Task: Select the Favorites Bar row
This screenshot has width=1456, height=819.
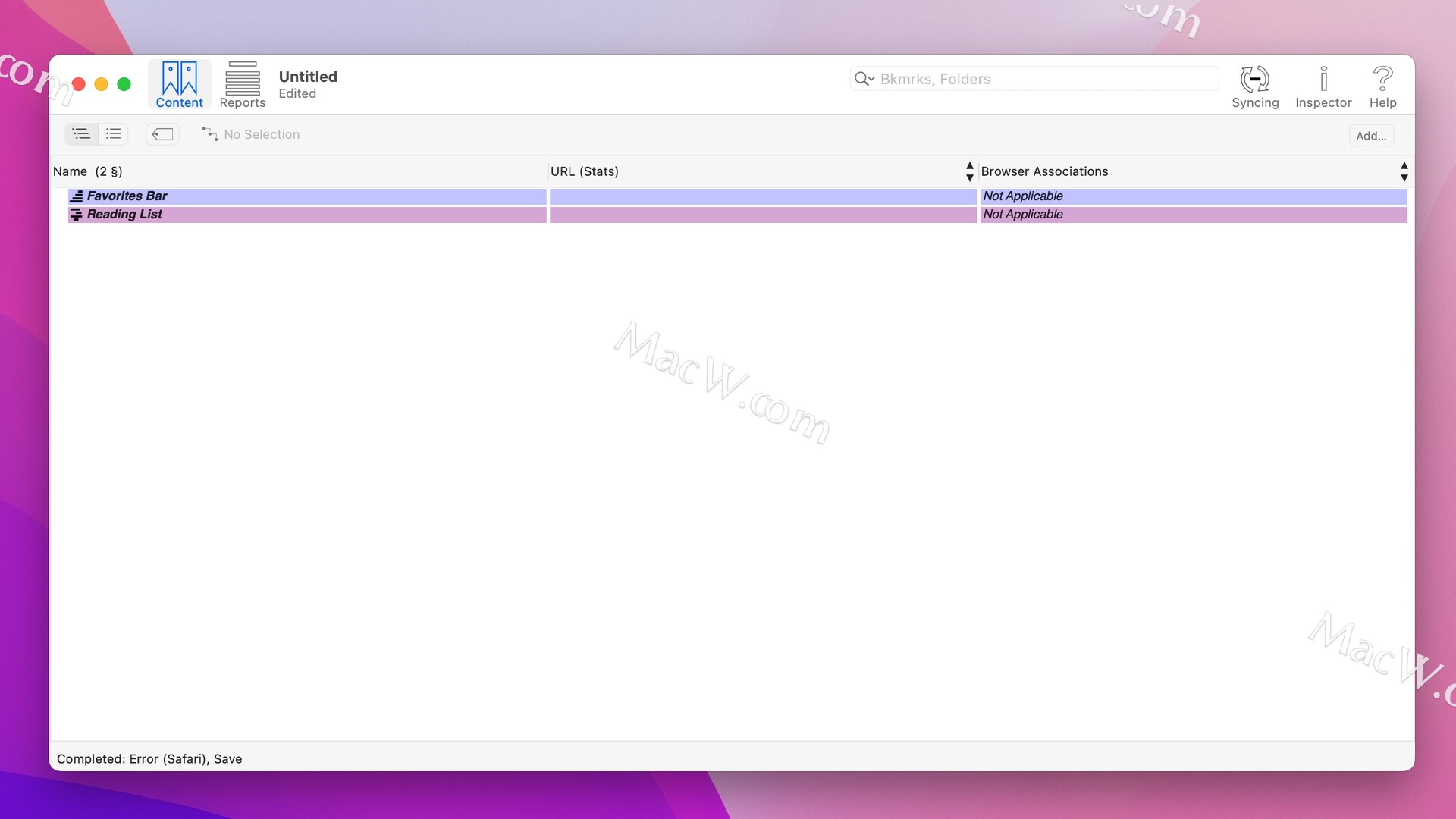Action: [737, 196]
